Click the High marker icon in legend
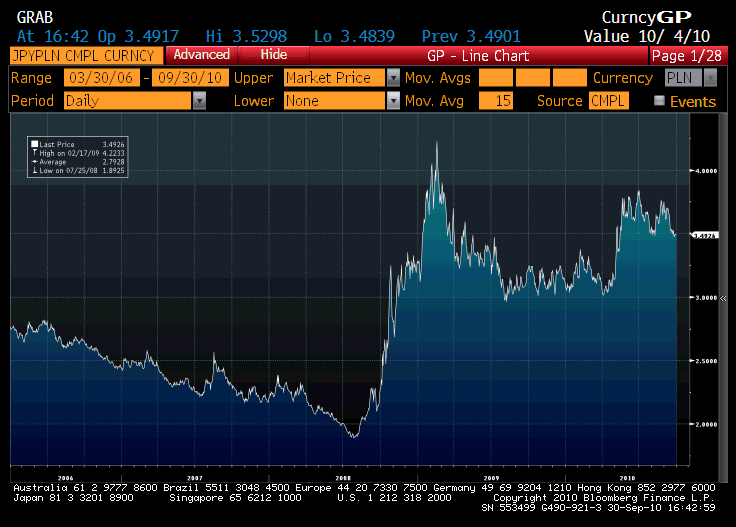This screenshot has height=527, width=736. coord(35,152)
